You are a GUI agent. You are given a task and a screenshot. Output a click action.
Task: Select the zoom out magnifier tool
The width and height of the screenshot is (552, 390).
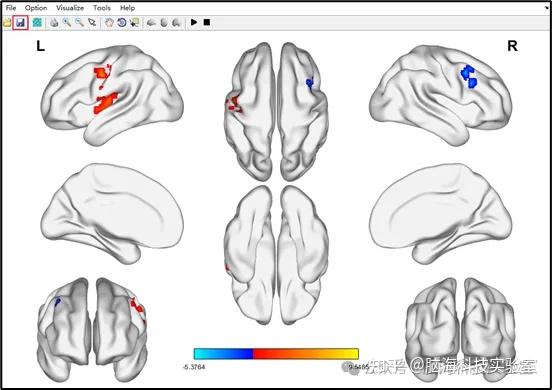(79, 23)
